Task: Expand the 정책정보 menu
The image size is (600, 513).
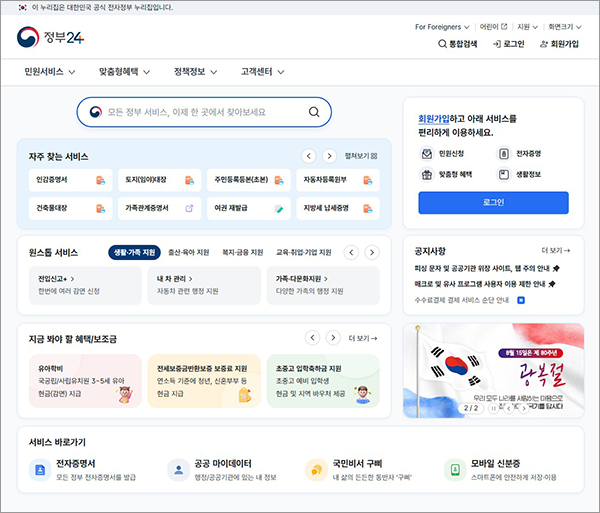Action: [196, 72]
